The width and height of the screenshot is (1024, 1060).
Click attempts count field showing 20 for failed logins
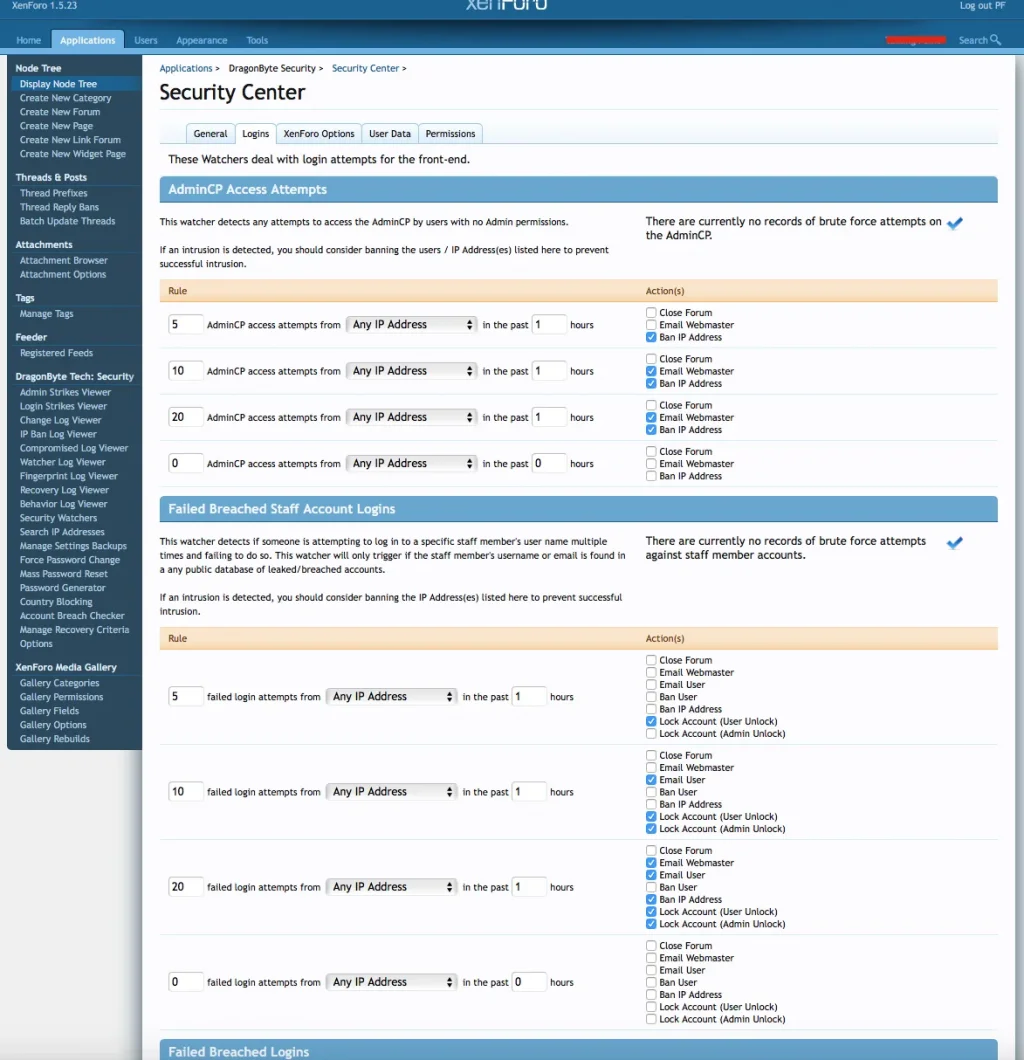(185, 887)
